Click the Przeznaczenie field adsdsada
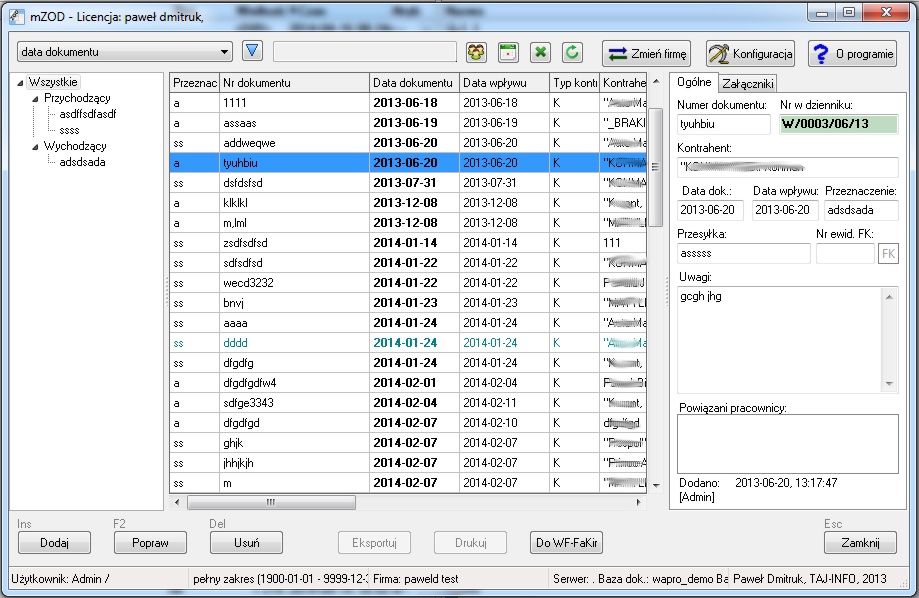The height and width of the screenshot is (598, 919). coord(861,210)
